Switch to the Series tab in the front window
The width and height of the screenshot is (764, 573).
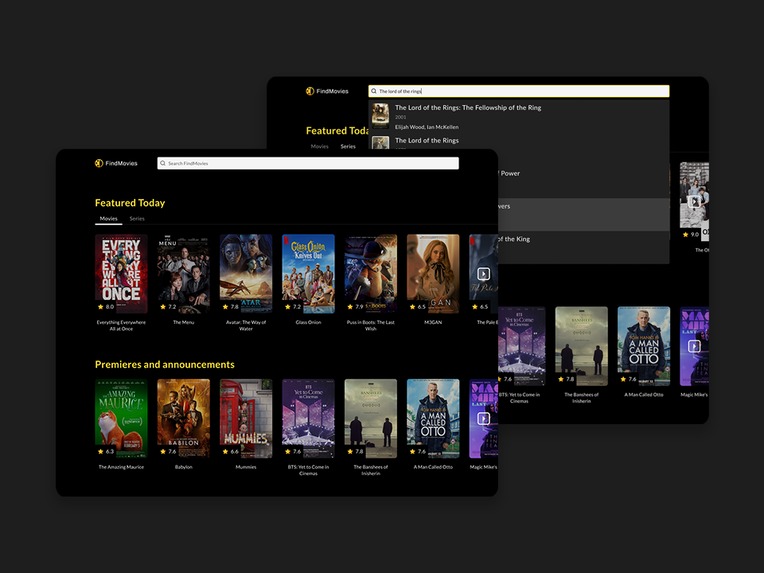tap(137, 219)
